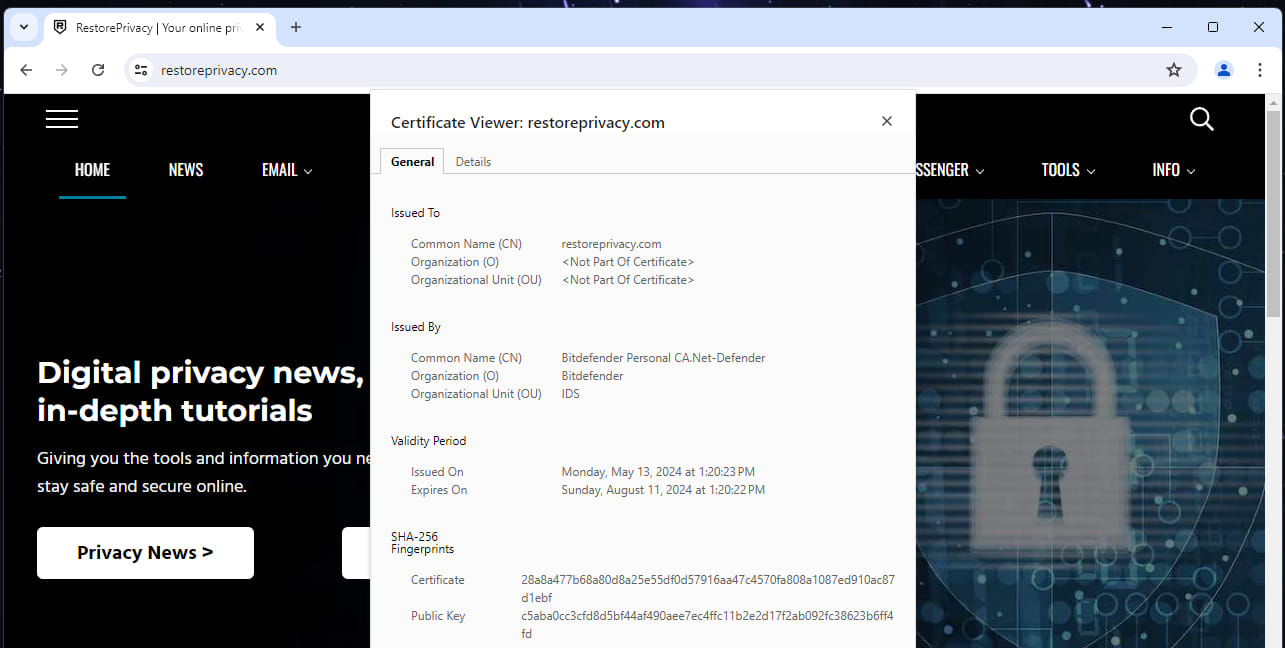Open the site search icon

coord(1201,119)
